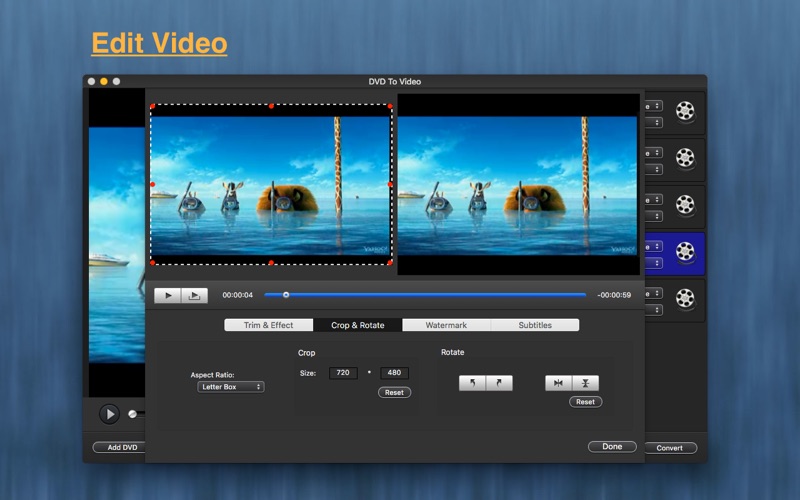Open the upper dropdown in the highlighted blue row
The height and width of the screenshot is (500, 800).
pos(652,246)
